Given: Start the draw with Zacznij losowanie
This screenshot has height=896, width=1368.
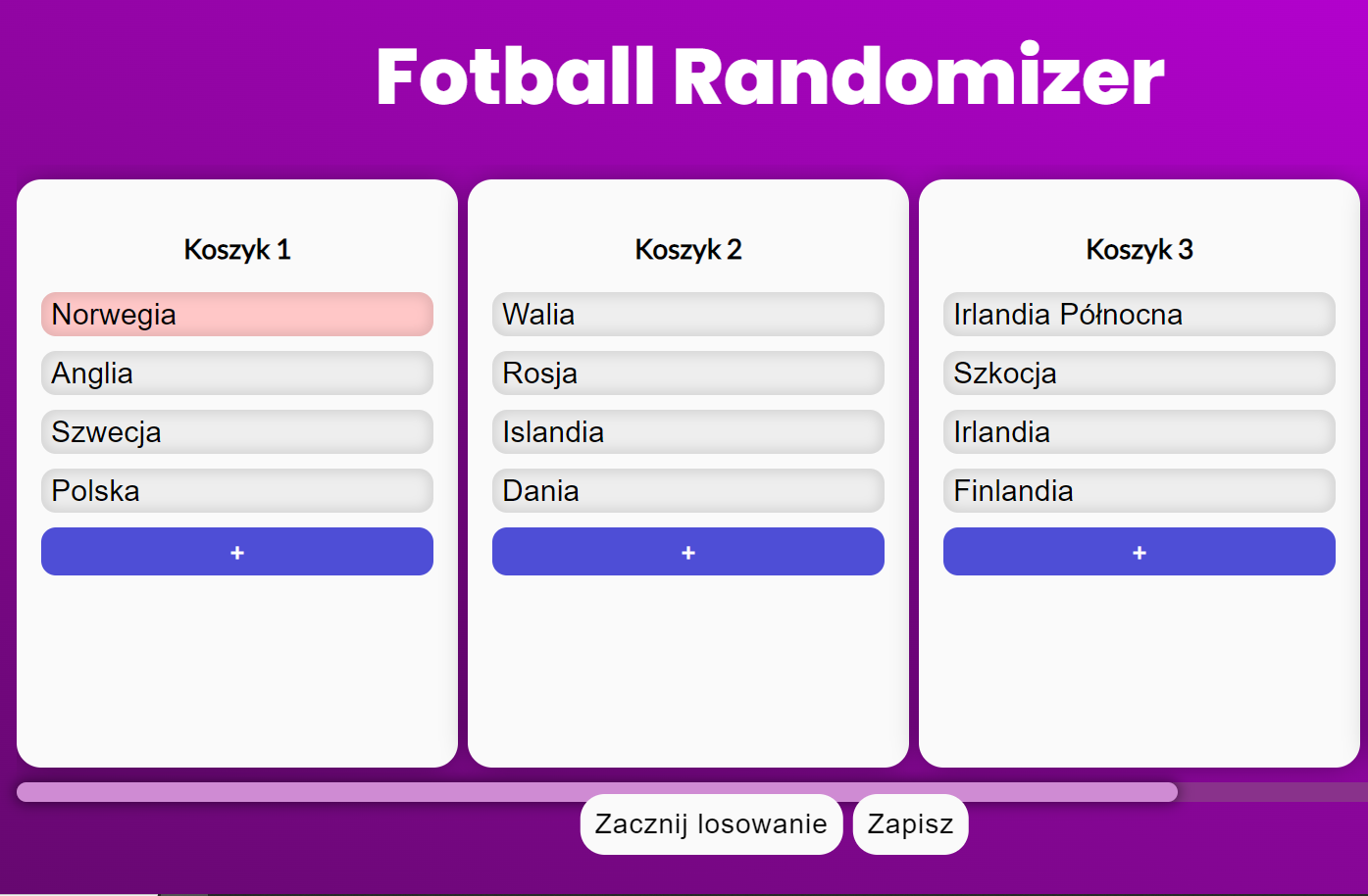Looking at the screenshot, I should [711, 824].
